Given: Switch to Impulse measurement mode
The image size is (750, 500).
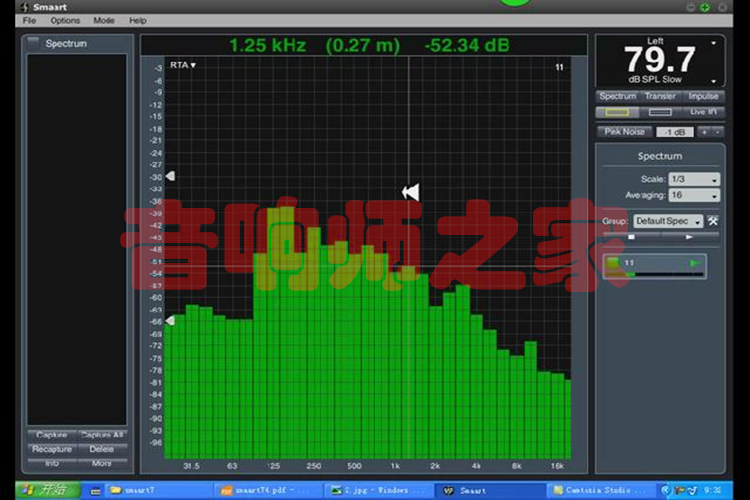Looking at the screenshot, I should [703, 96].
